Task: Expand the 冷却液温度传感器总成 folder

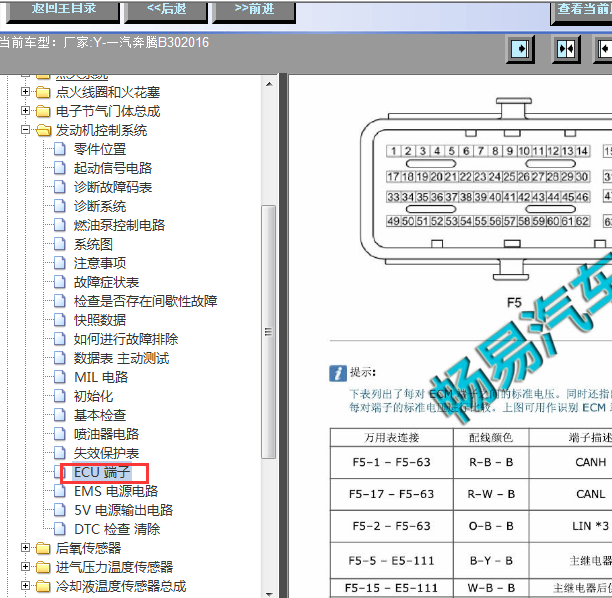Action: tap(25, 586)
